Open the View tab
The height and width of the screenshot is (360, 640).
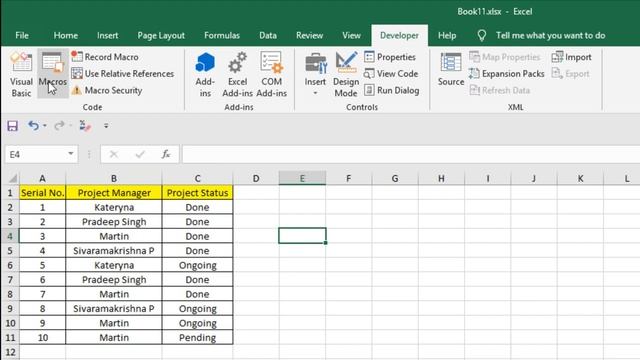coord(351,36)
